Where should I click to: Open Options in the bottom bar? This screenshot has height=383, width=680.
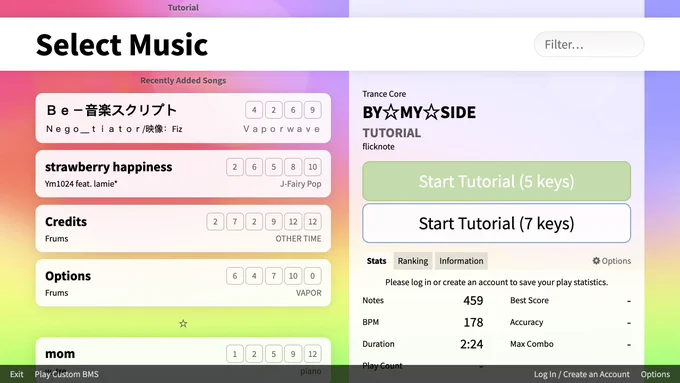click(x=655, y=374)
